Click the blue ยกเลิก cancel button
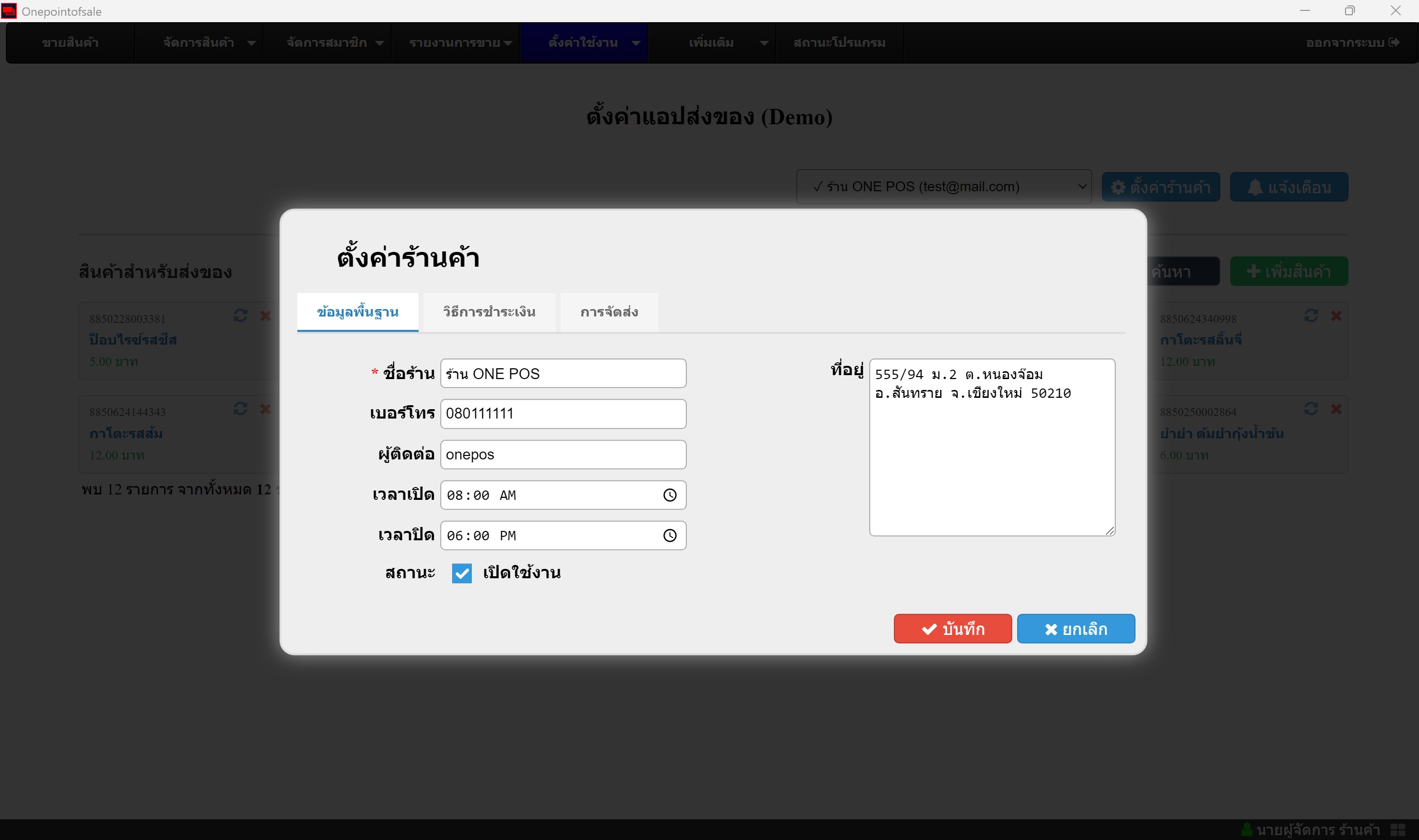This screenshot has width=1419, height=840. [1075, 629]
